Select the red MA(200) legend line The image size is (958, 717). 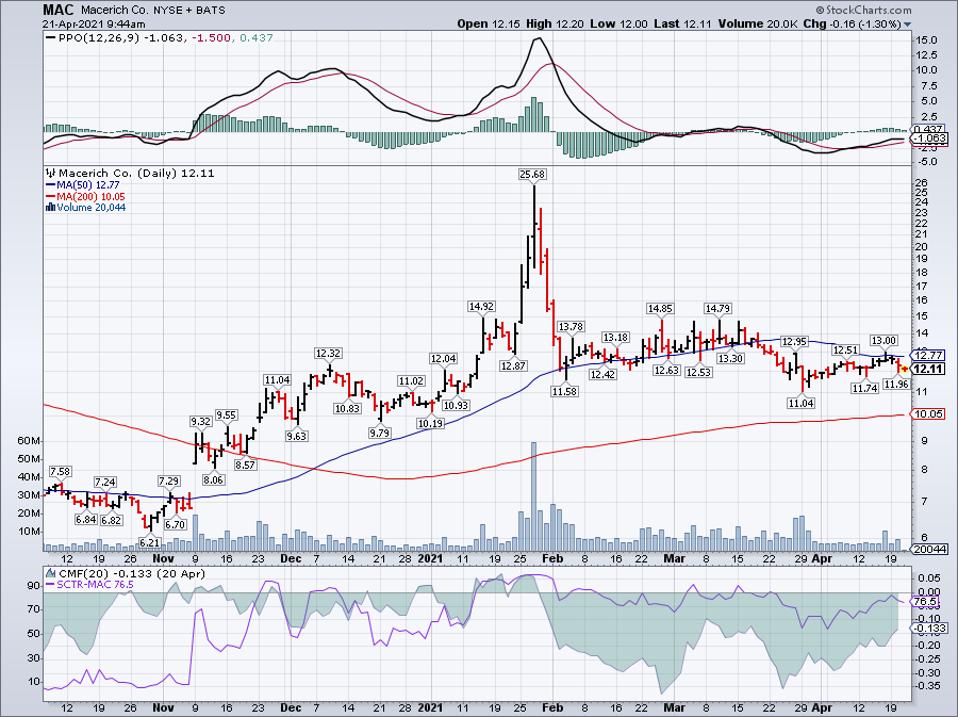pyautogui.click(x=51, y=197)
